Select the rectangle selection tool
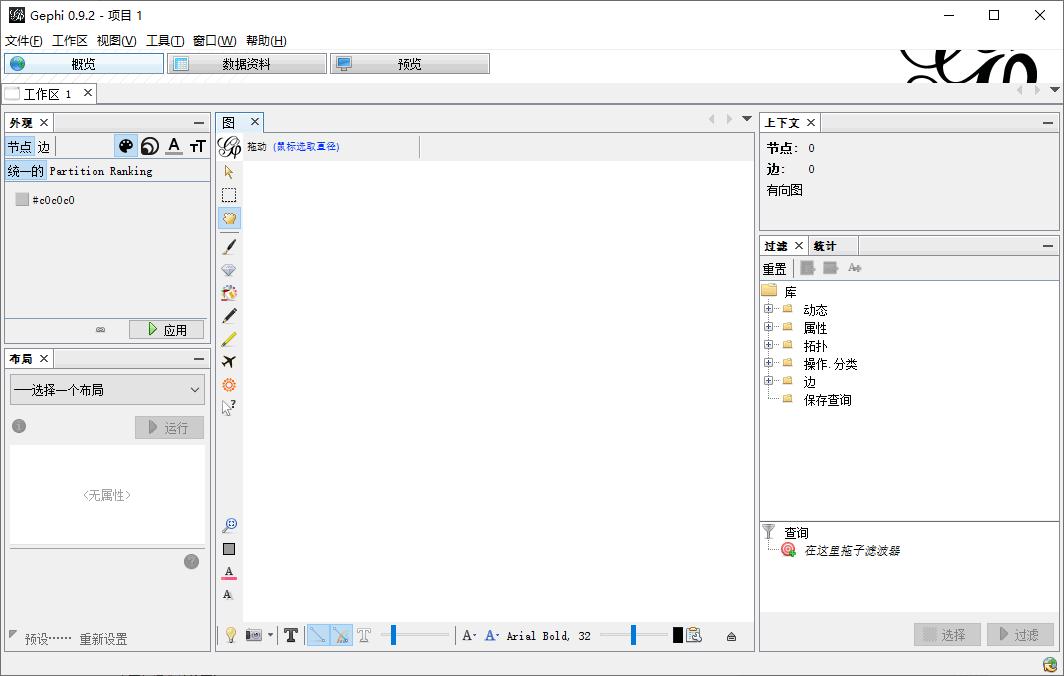 (229, 195)
